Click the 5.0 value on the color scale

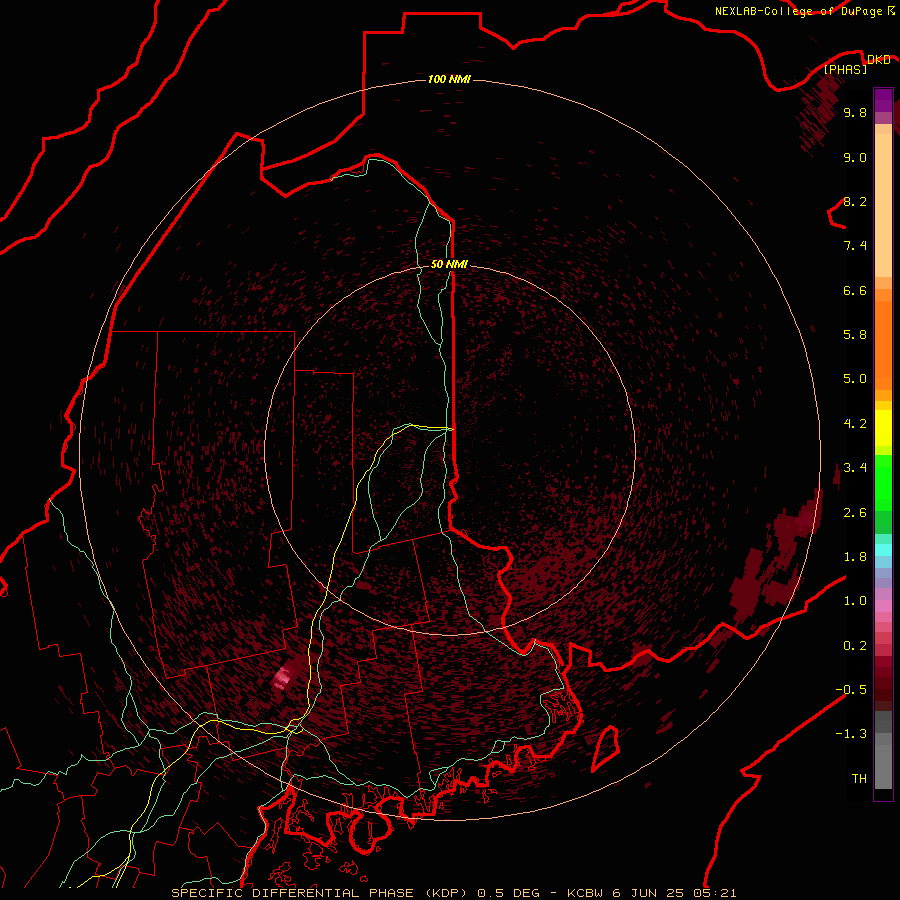point(855,379)
